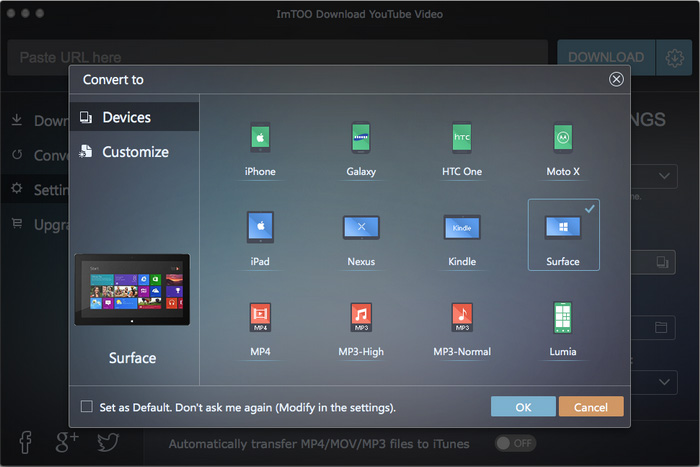The width and height of the screenshot is (700, 467).
Task: Select the Nexus tablet preset
Action: (x=361, y=239)
